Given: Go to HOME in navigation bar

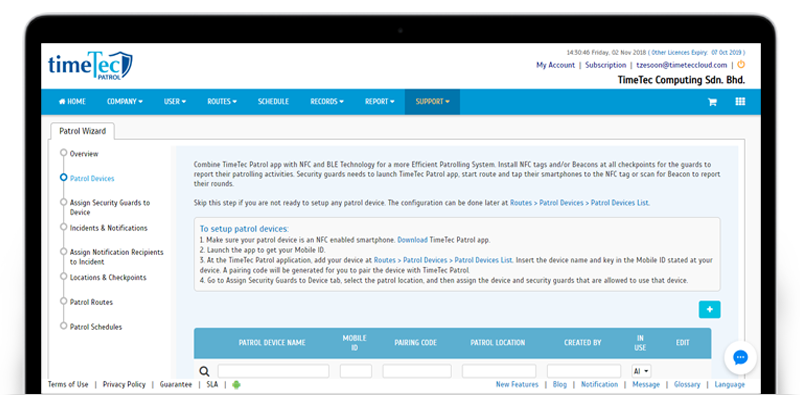Looking at the screenshot, I should [x=72, y=102].
